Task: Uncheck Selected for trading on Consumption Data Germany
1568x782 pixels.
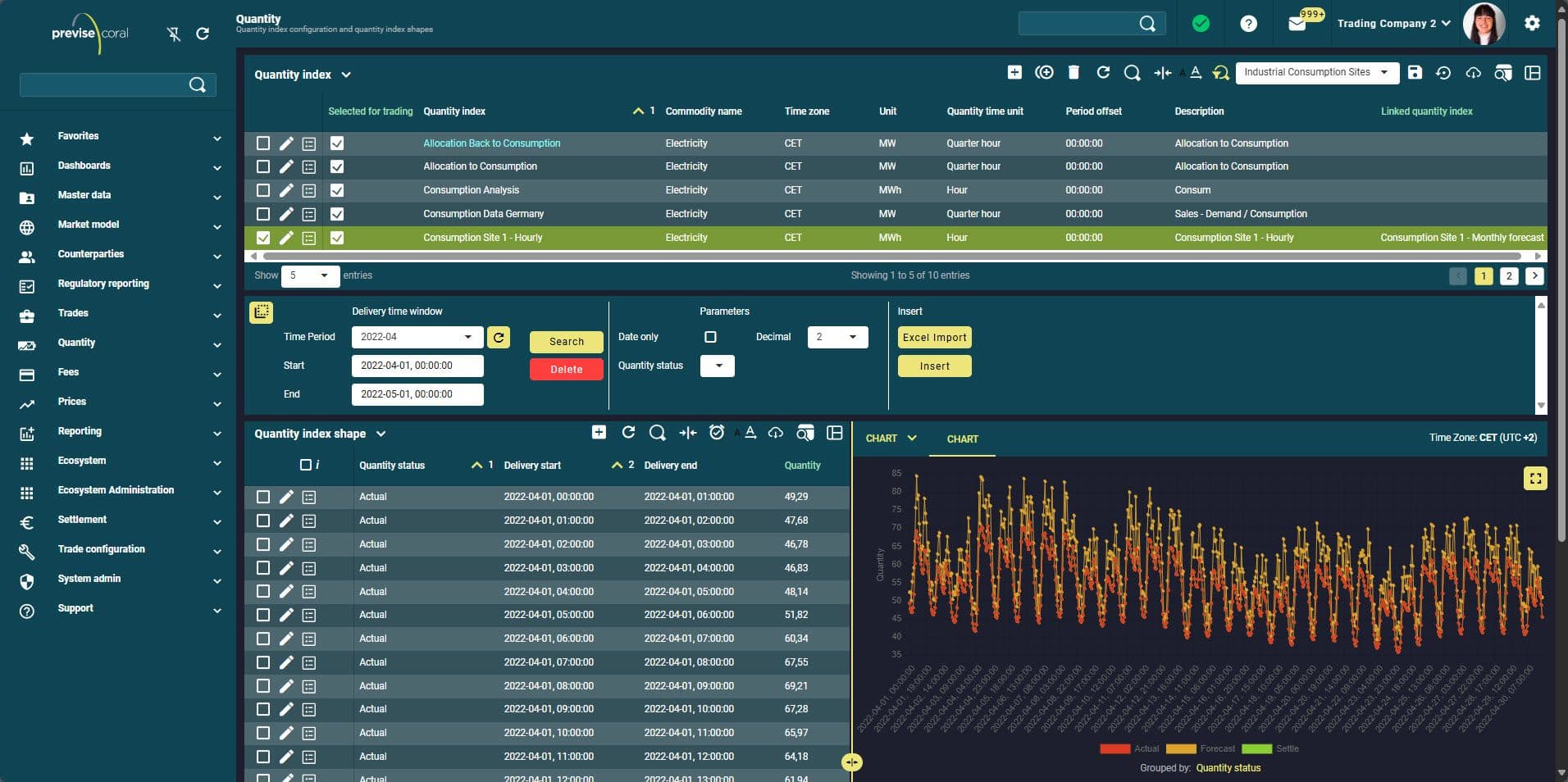Action: 337,214
